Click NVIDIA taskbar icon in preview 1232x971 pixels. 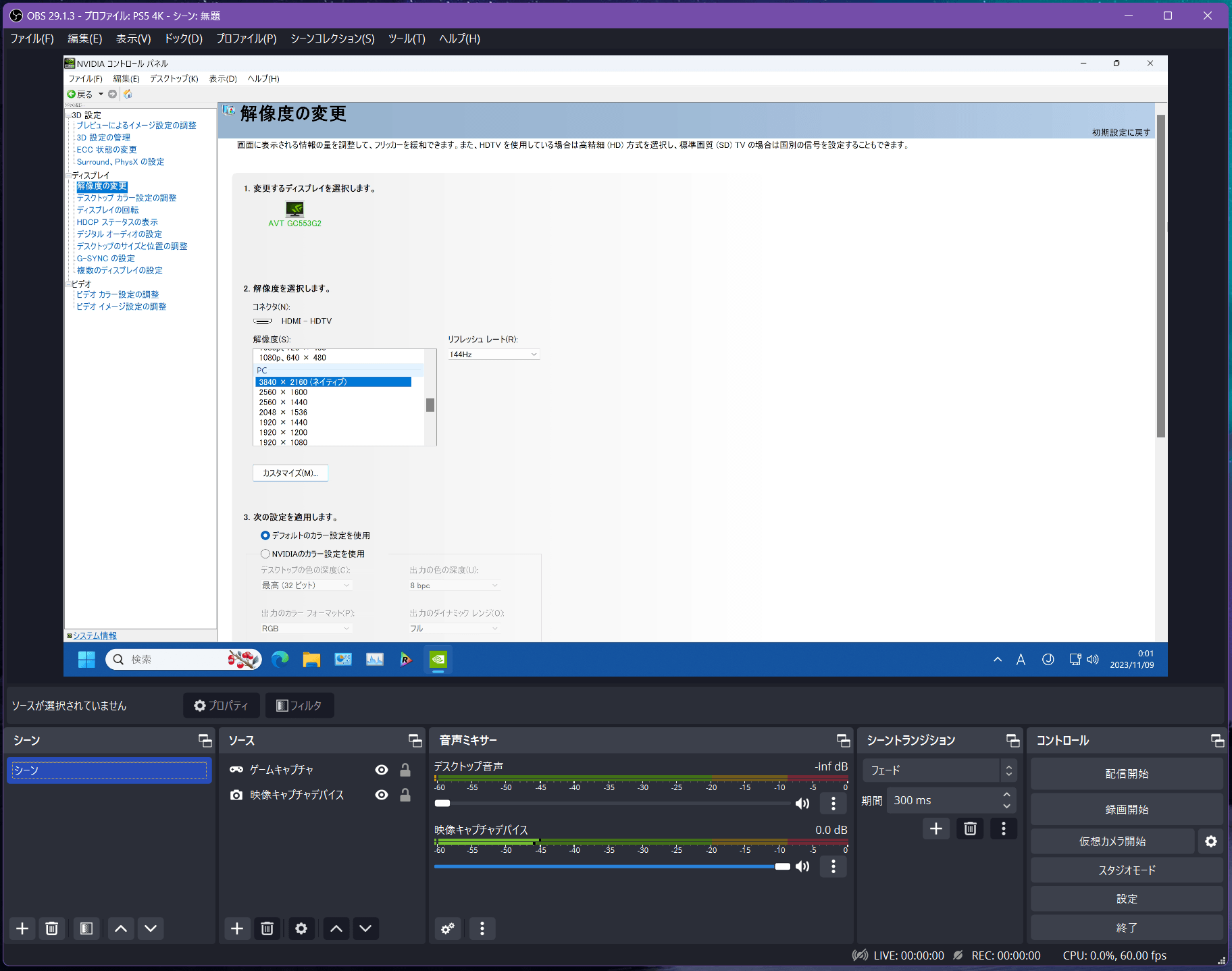(438, 660)
